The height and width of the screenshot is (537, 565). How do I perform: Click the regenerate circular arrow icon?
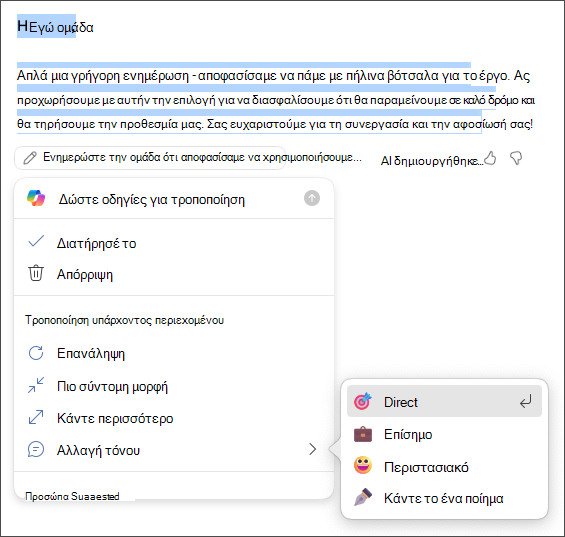(36, 353)
